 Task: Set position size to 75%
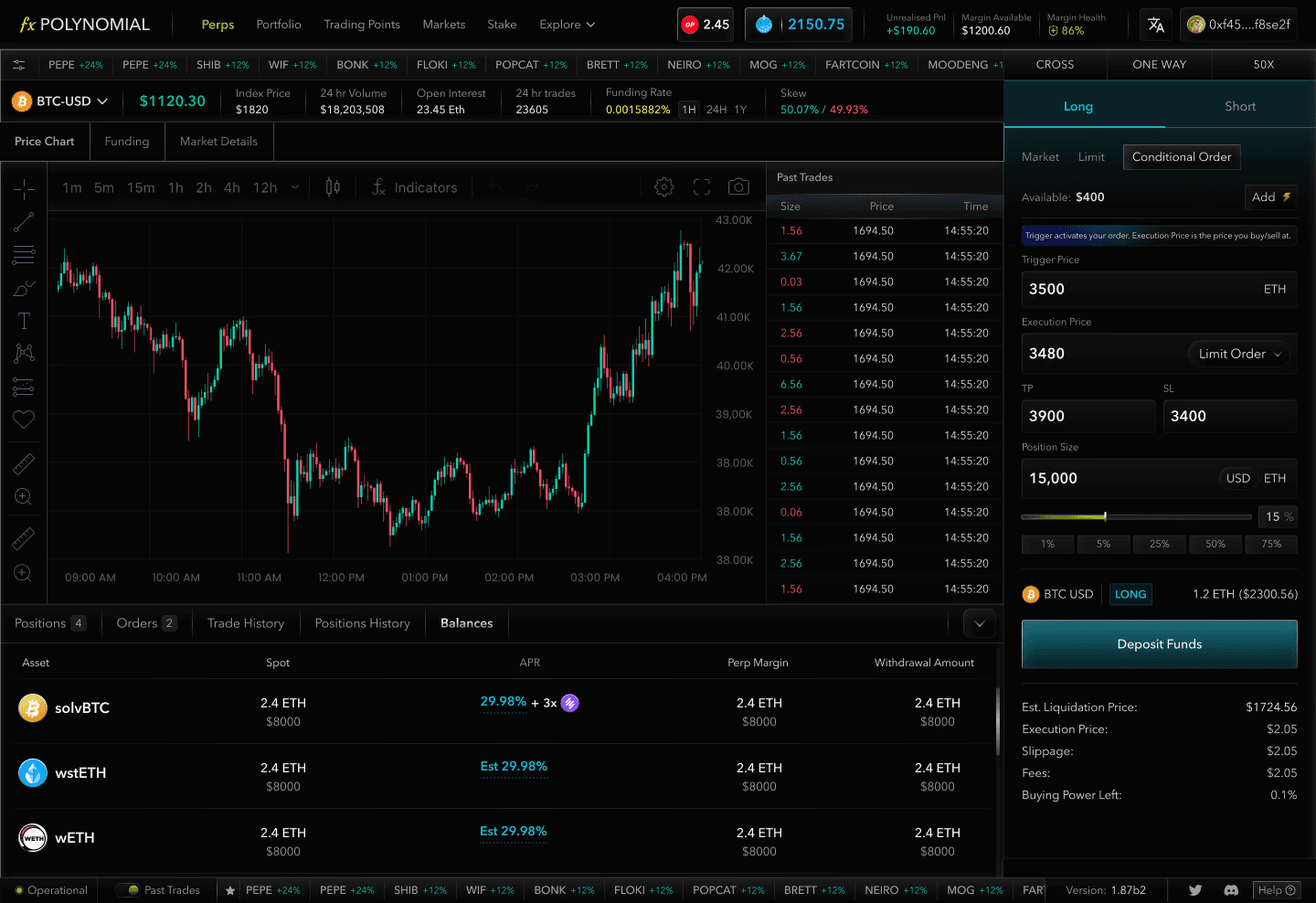click(1271, 544)
